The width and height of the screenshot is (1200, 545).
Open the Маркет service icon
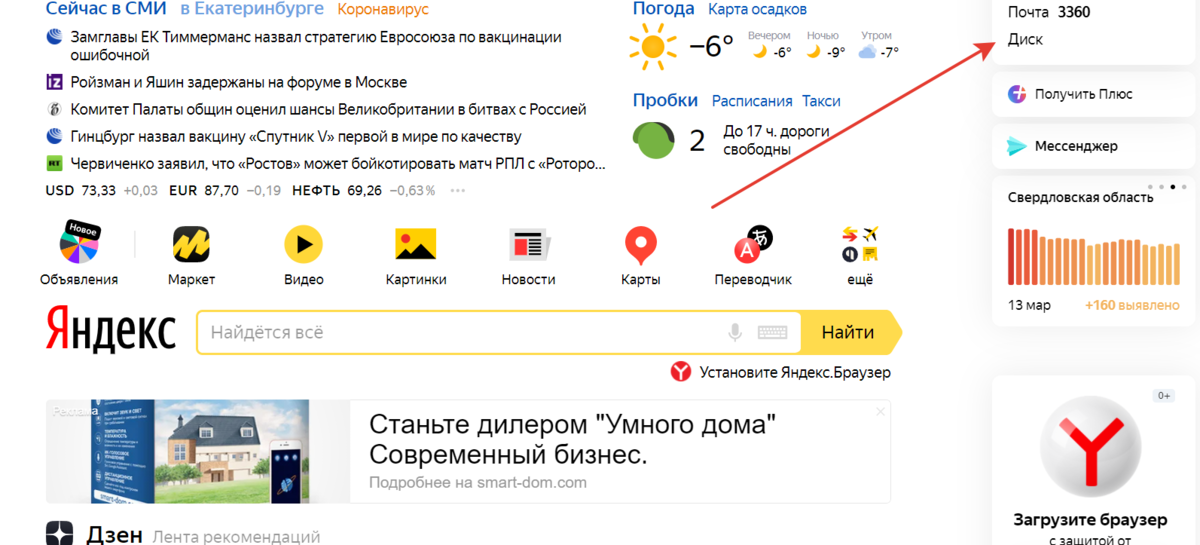[x=191, y=243]
